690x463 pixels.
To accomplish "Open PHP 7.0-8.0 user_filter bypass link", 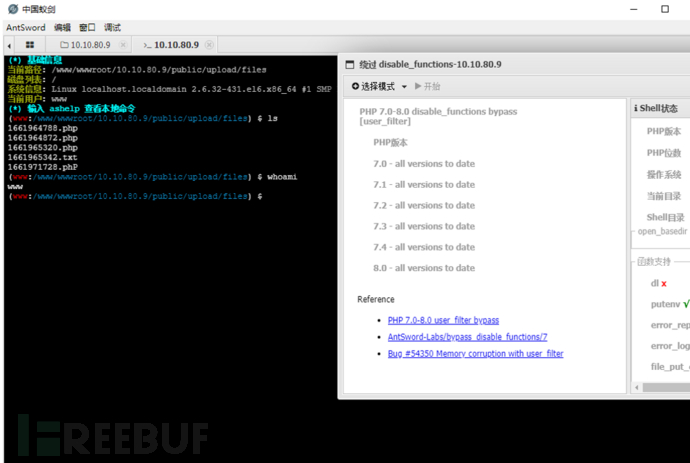I will (x=443, y=320).
